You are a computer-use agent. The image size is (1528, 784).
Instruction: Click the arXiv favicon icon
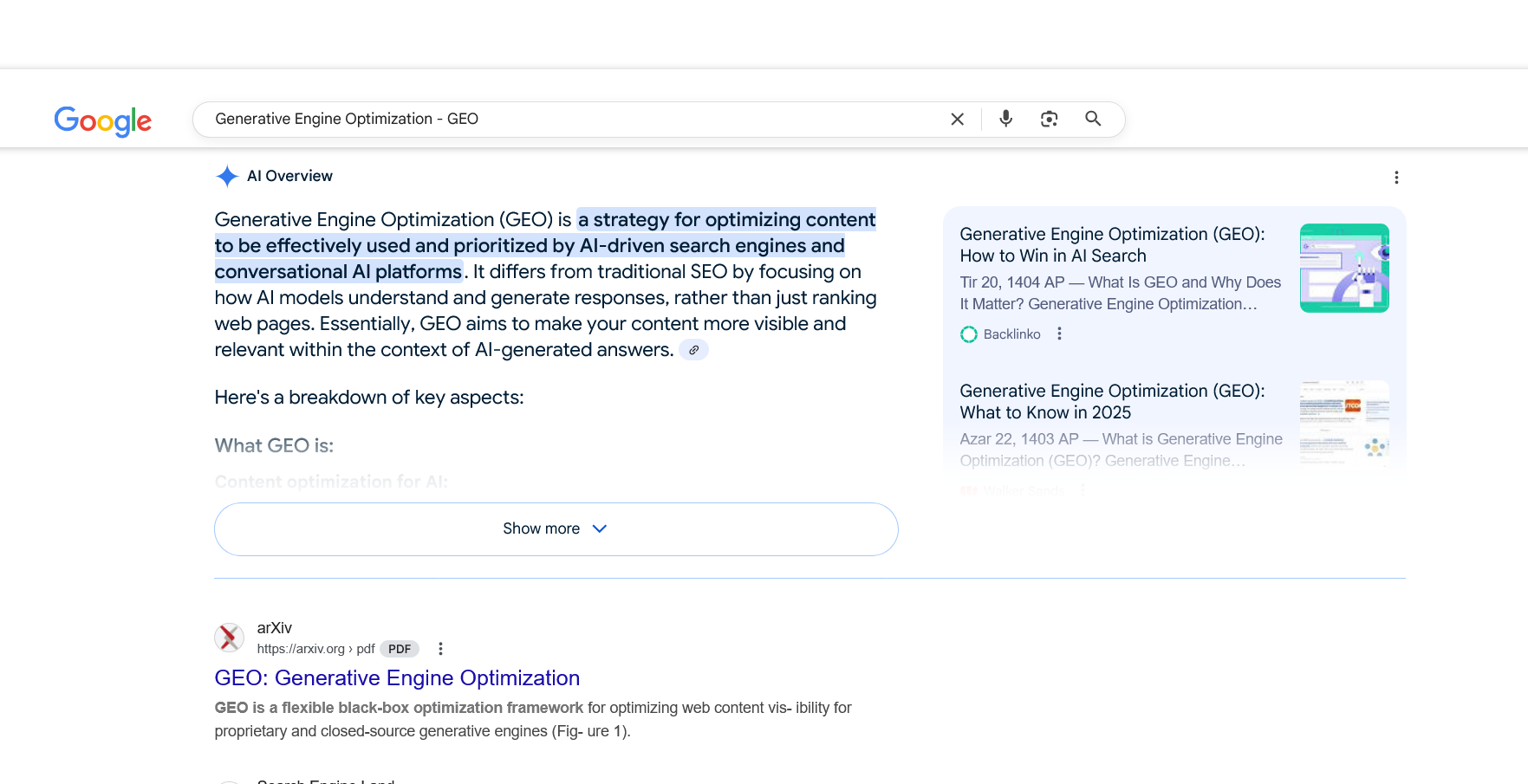pyautogui.click(x=229, y=638)
